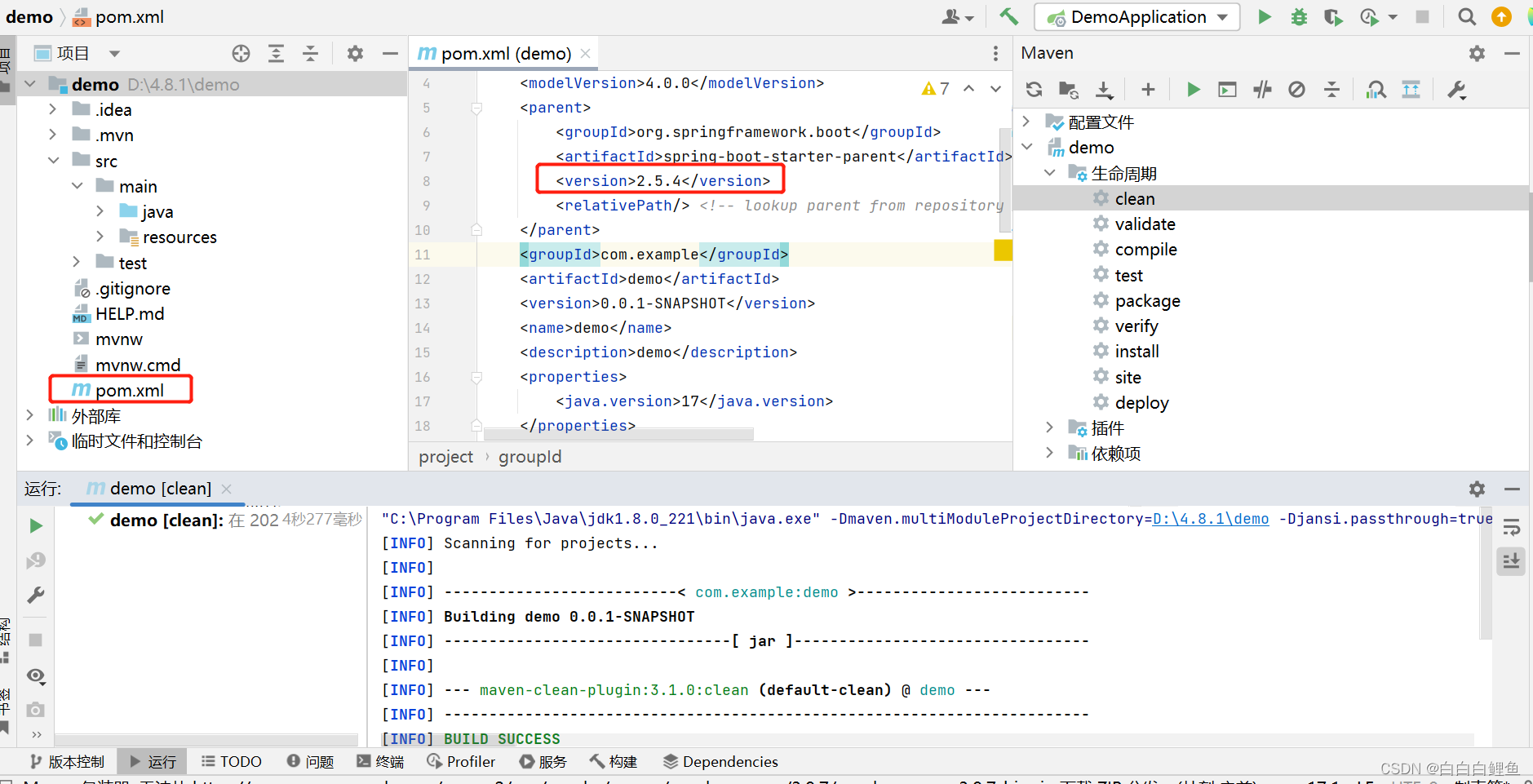Open run panel gear settings
This screenshot has width=1533, height=784.
[x=1477, y=489]
